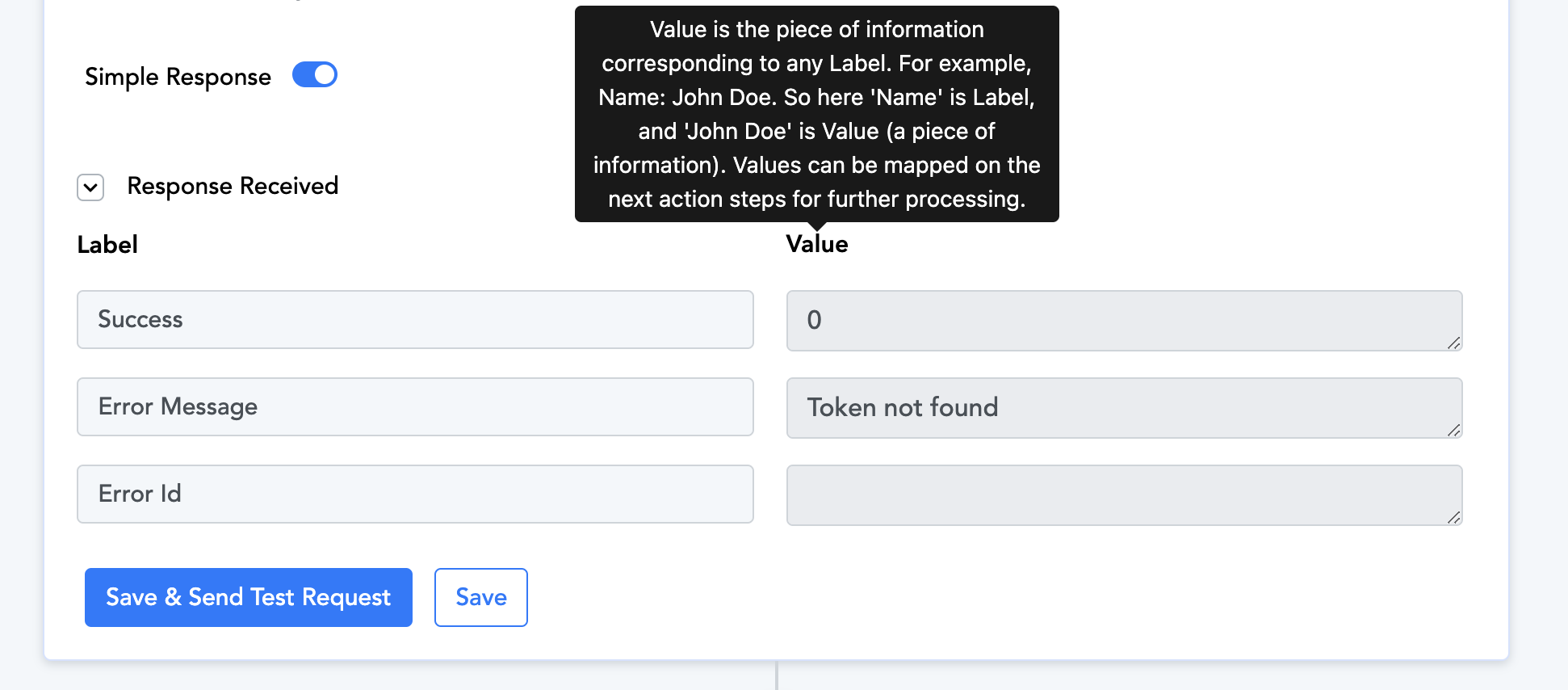Click the Simple Response label text

click(178, 77)
